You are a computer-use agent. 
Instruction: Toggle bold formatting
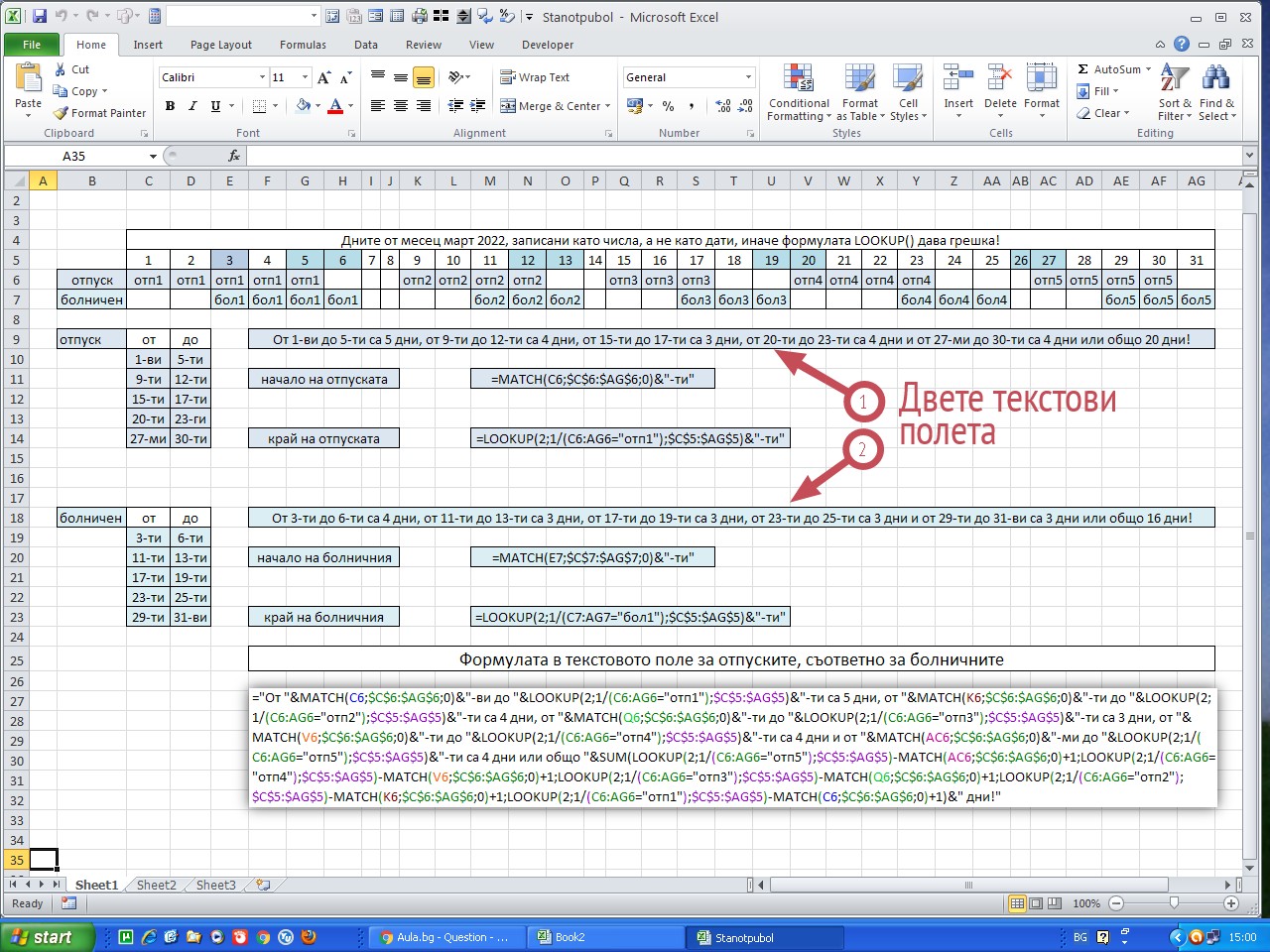(170, 106)
